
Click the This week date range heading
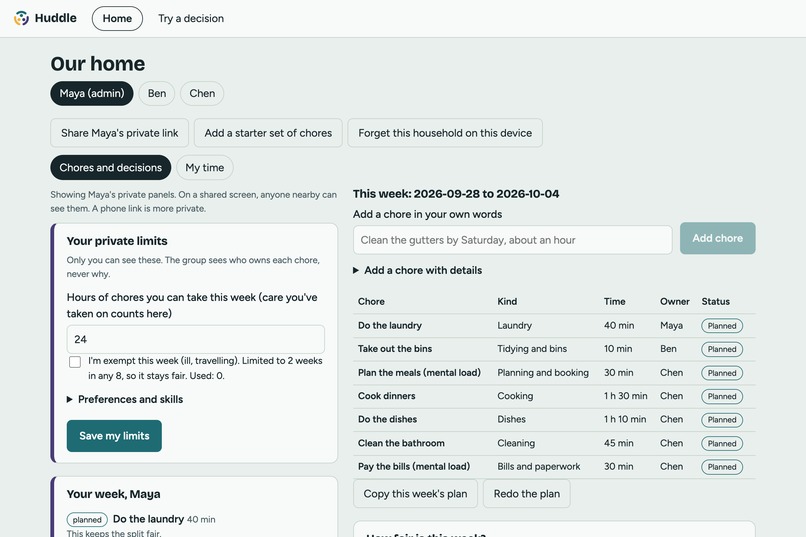click(456, 194)
